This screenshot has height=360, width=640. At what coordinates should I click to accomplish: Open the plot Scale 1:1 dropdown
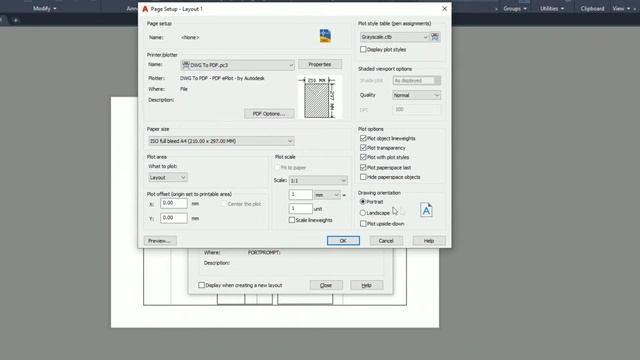(x=318, y=180)
